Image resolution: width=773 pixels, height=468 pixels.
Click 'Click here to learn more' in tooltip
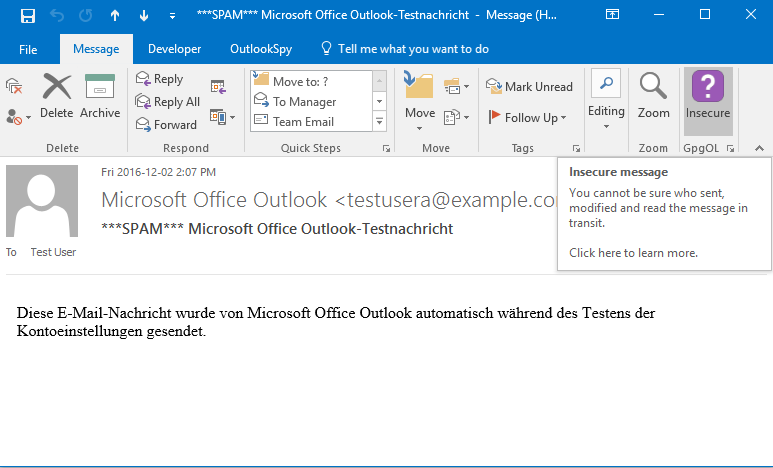point(633,253)
